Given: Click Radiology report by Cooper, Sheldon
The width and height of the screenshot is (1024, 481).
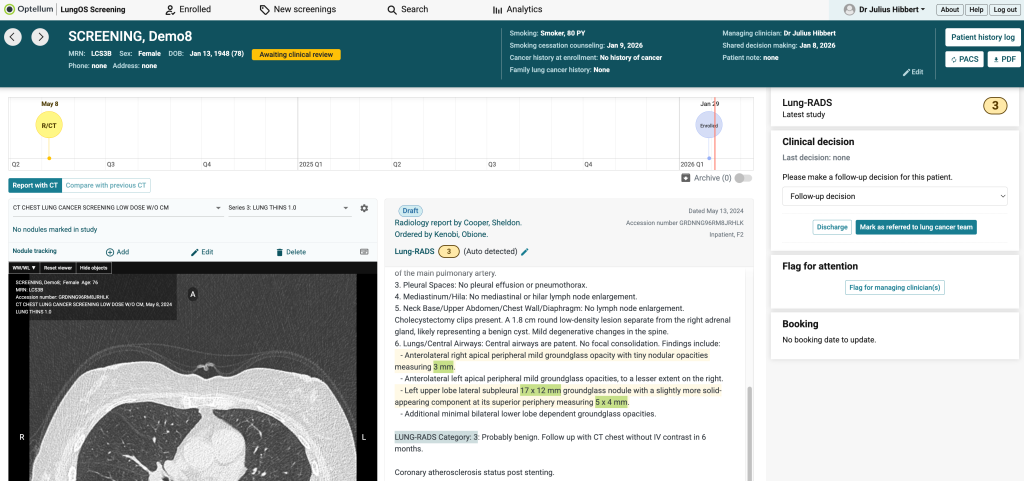Looking at the screenshot, I should click(x=458, y=223).
